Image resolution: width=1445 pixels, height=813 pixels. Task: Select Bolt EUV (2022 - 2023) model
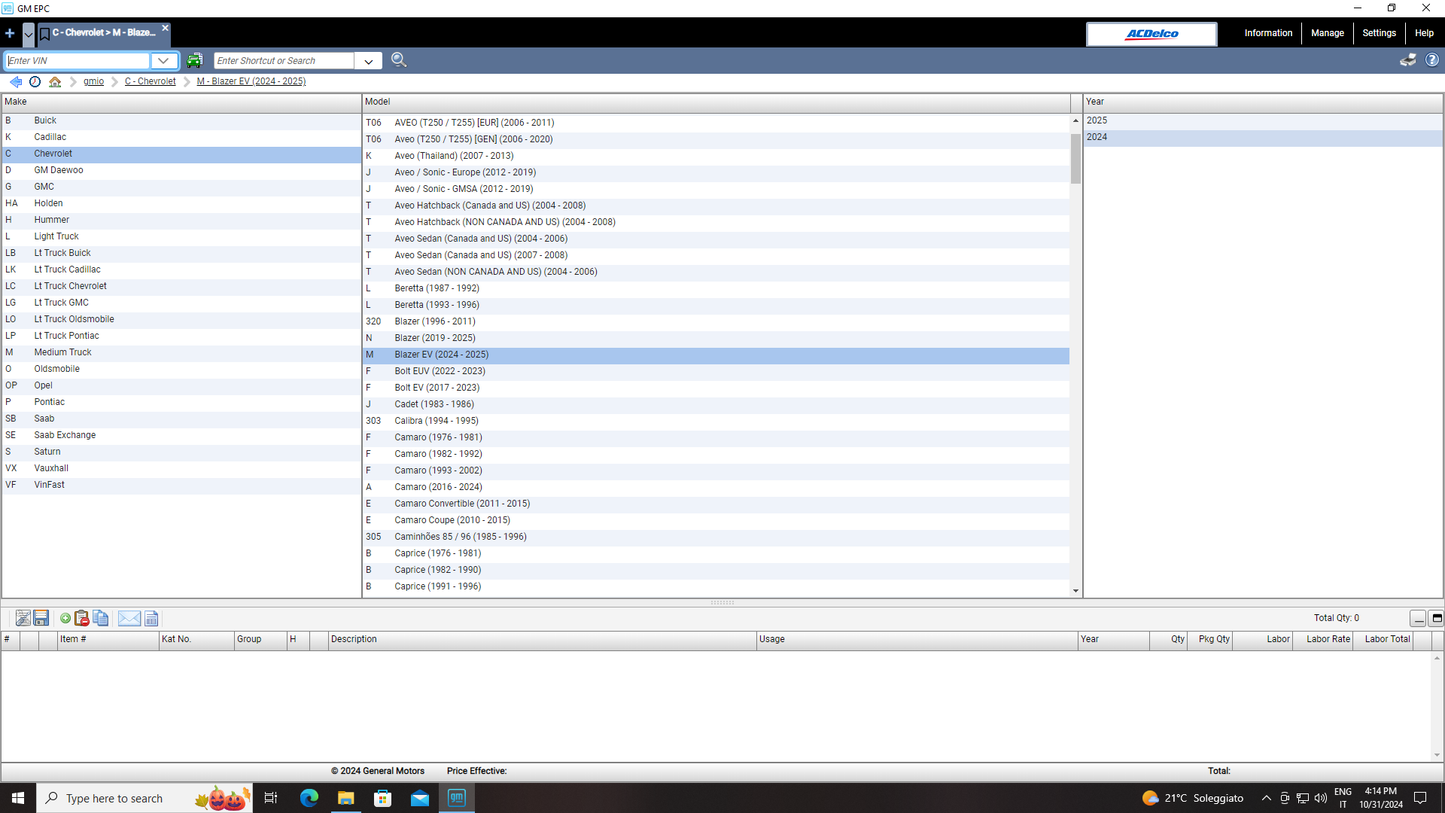(x=716, y=371)
